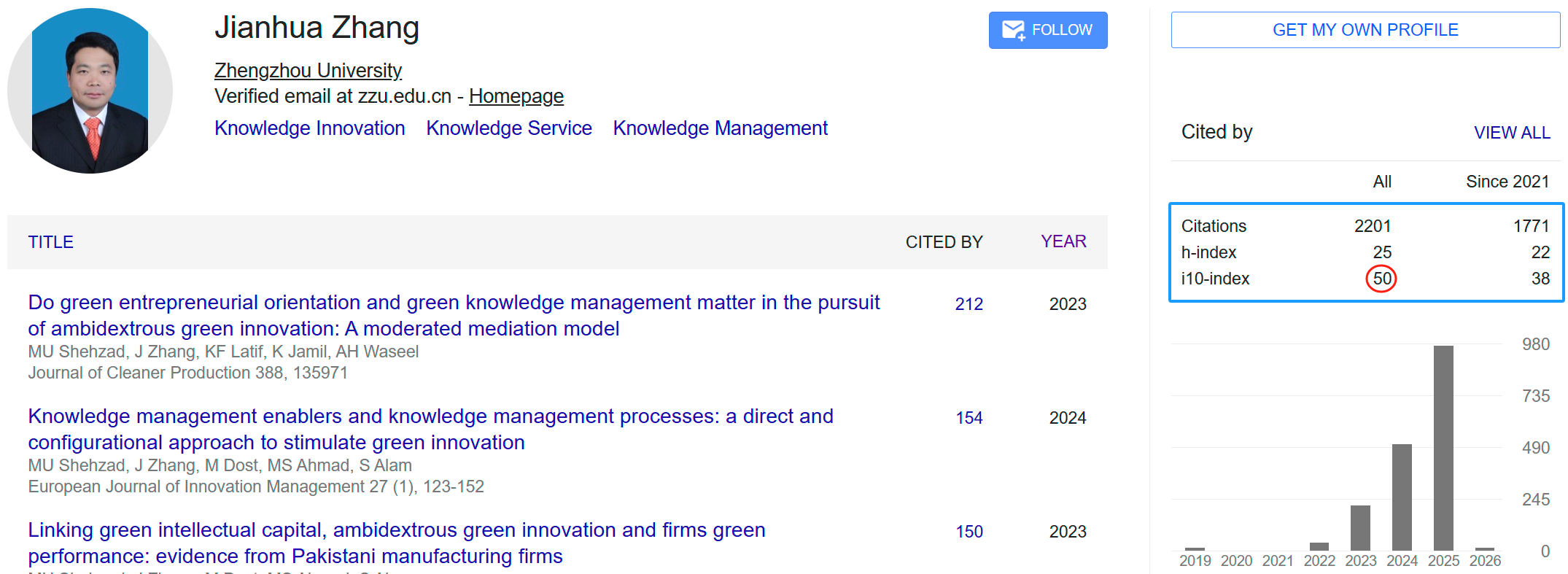Viewport: 1568px width, 574px height.
Task: Click Get My Own Profile button
Action: [1365, 30]
